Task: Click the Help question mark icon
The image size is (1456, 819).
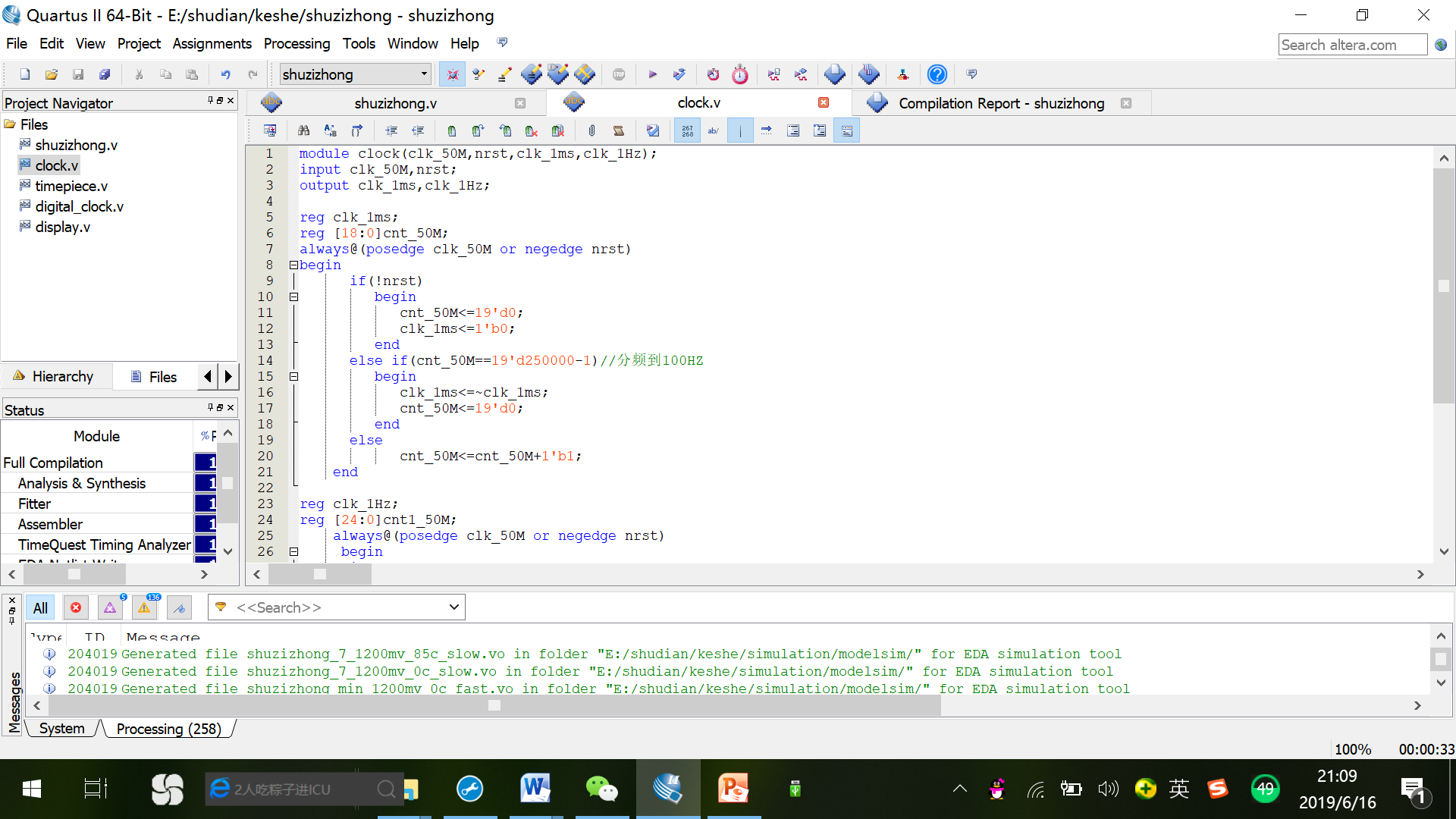Action: tap(937, 74)
